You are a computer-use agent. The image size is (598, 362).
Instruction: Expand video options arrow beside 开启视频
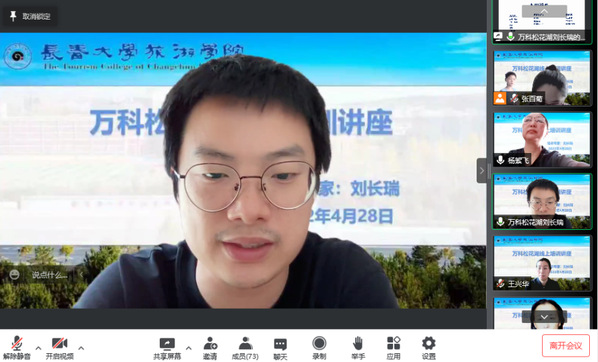[81, 348]
